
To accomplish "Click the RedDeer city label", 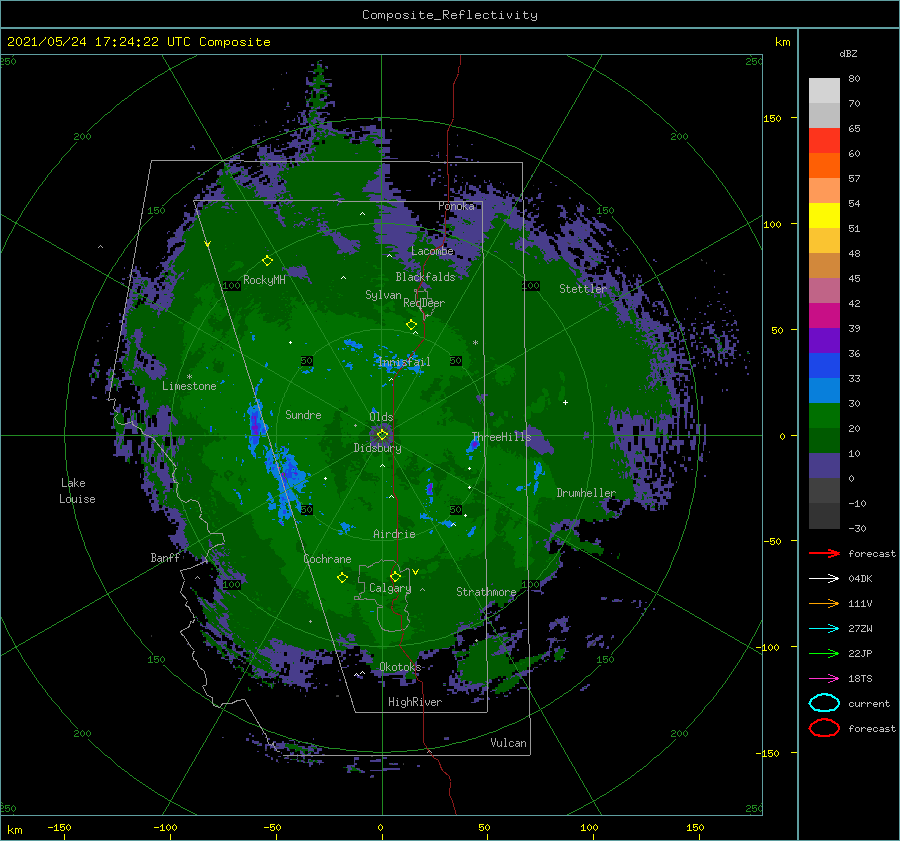I will coord(424,303).
